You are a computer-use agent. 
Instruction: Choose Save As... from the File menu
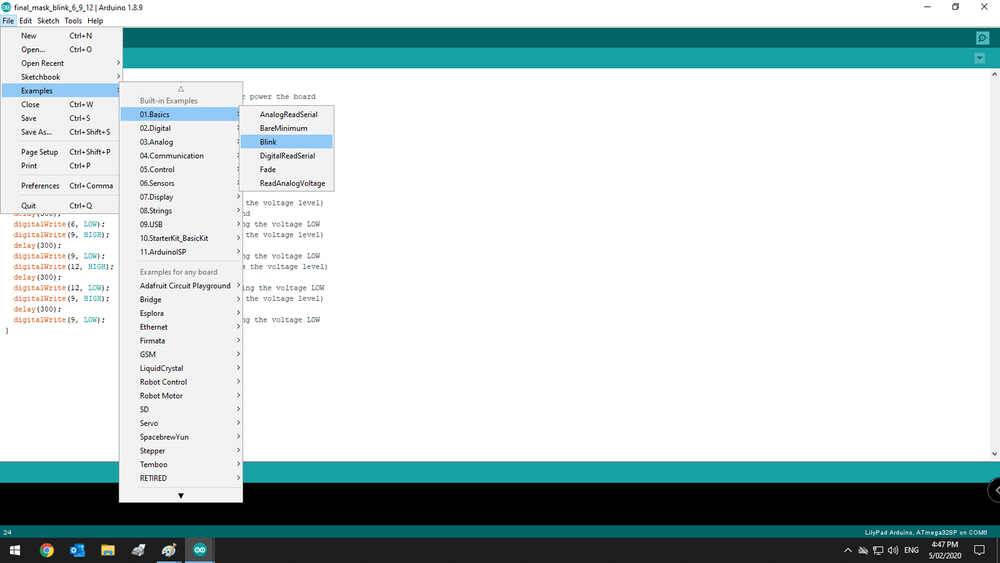tap(61, 132)
